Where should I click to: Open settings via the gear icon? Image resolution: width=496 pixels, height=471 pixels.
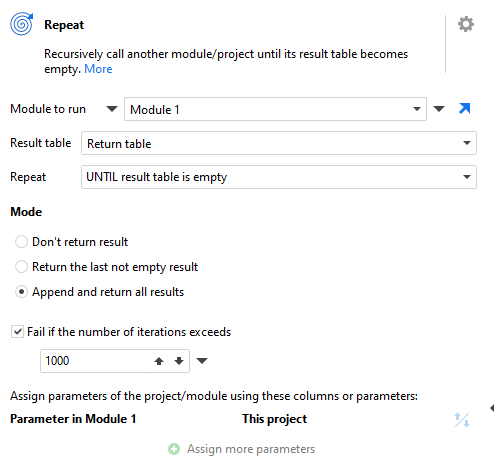pos(466,24)
